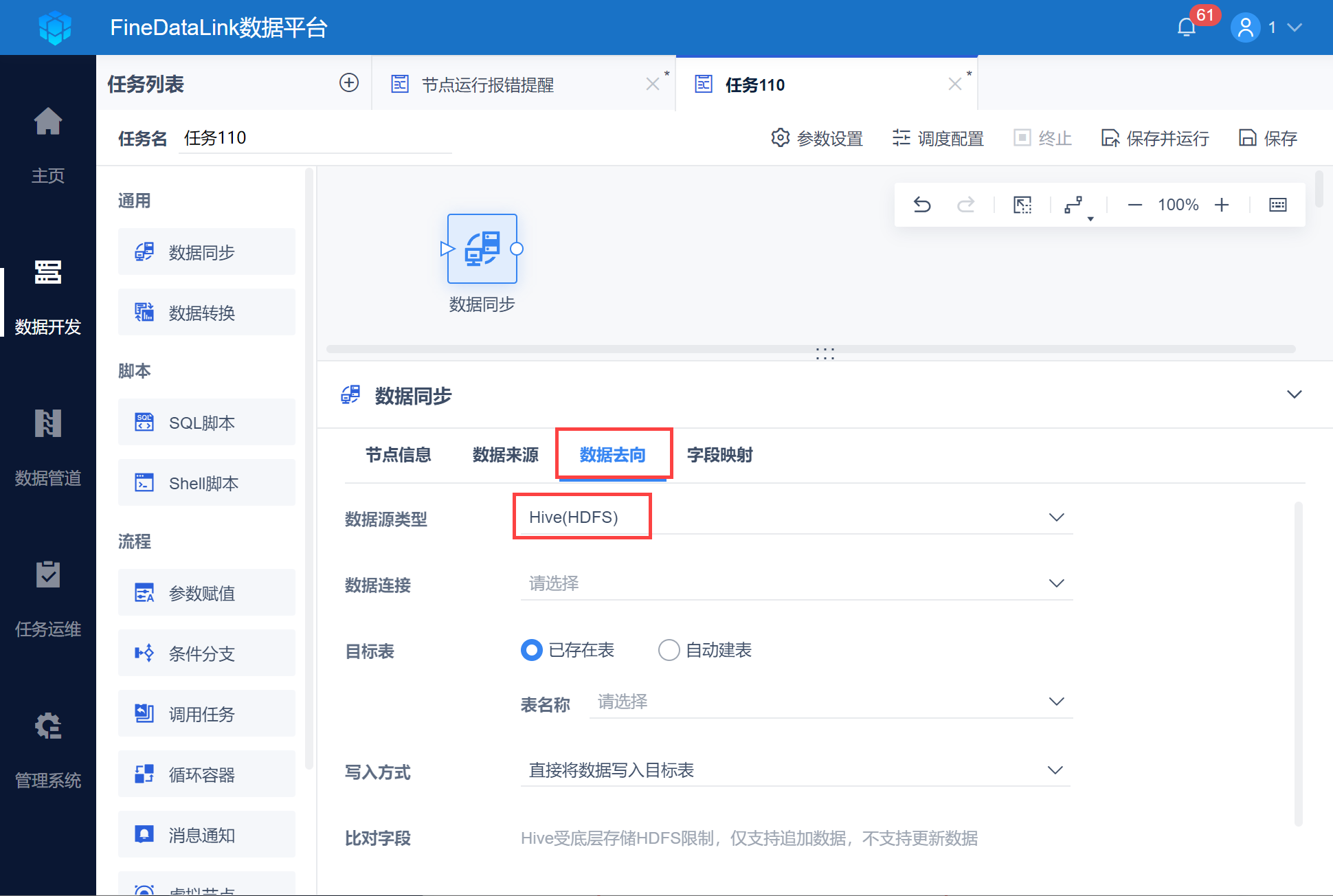The image size is (1333, 896).
Task: Click the 任务名 input field
Action: [x=315, y=138]
